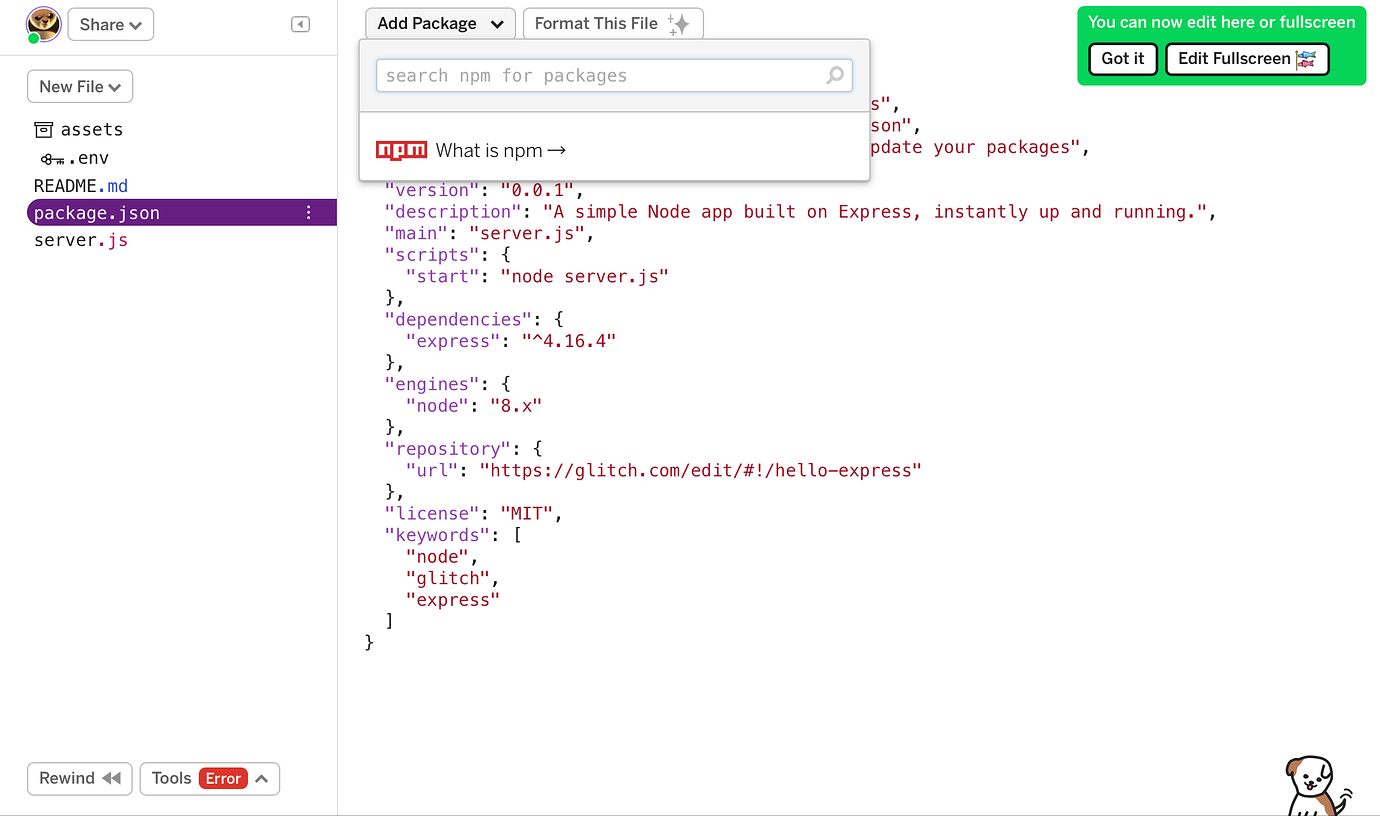Select server.js in the file list

click(x=80, y=240)
